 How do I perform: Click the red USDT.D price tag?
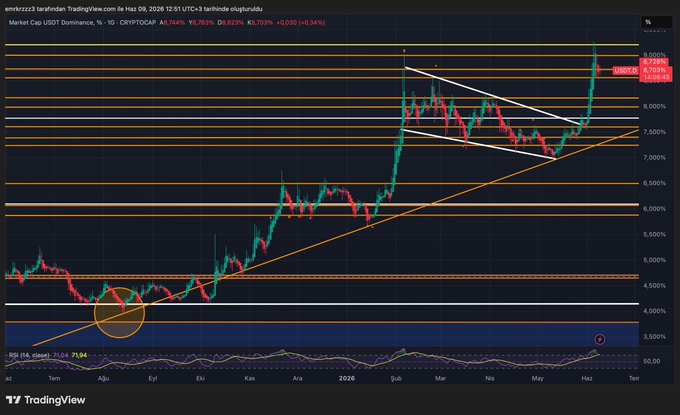tap(625, 70)
